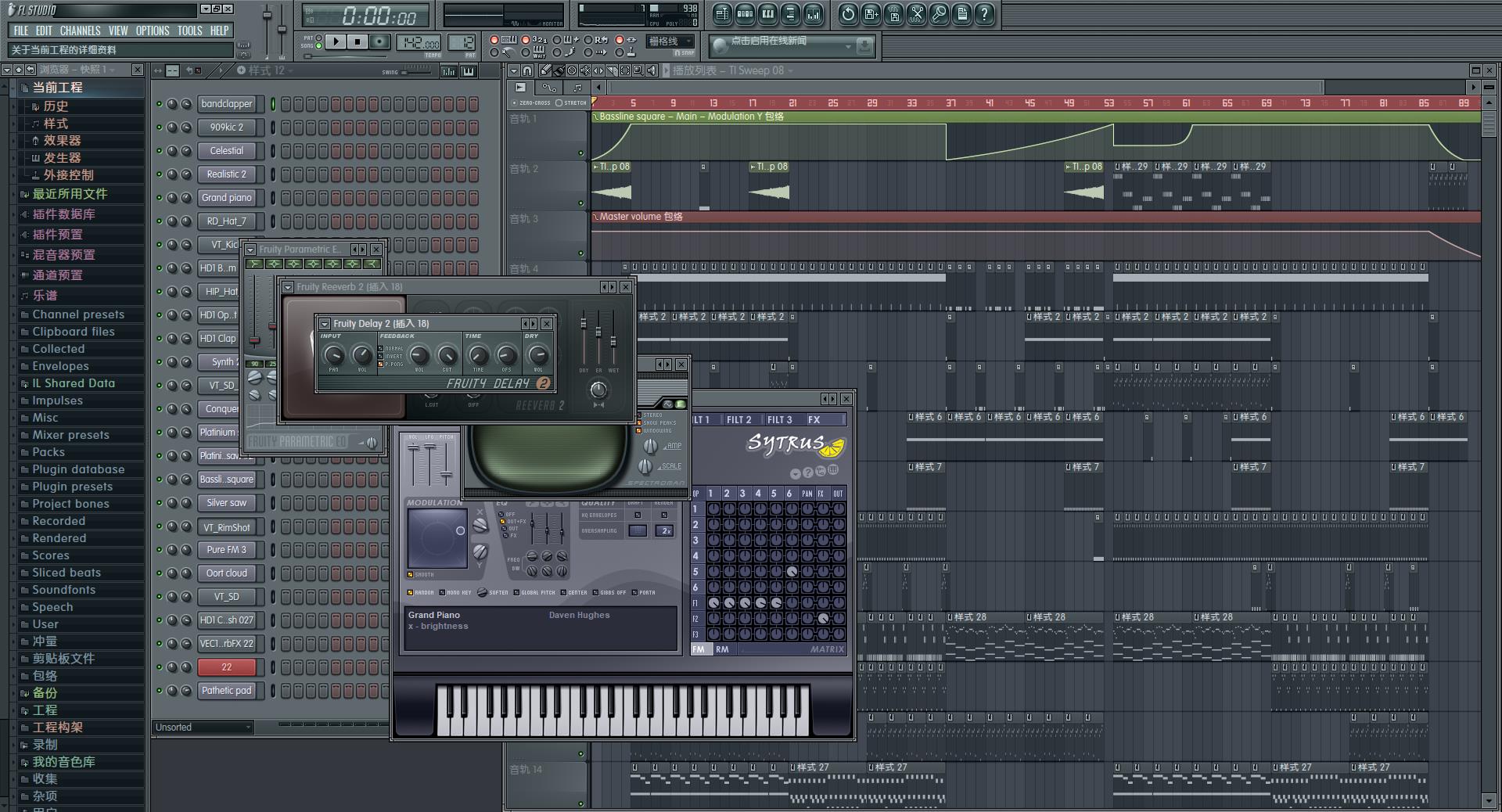Expand the Channel presets browser folder

tap(78, 314)
